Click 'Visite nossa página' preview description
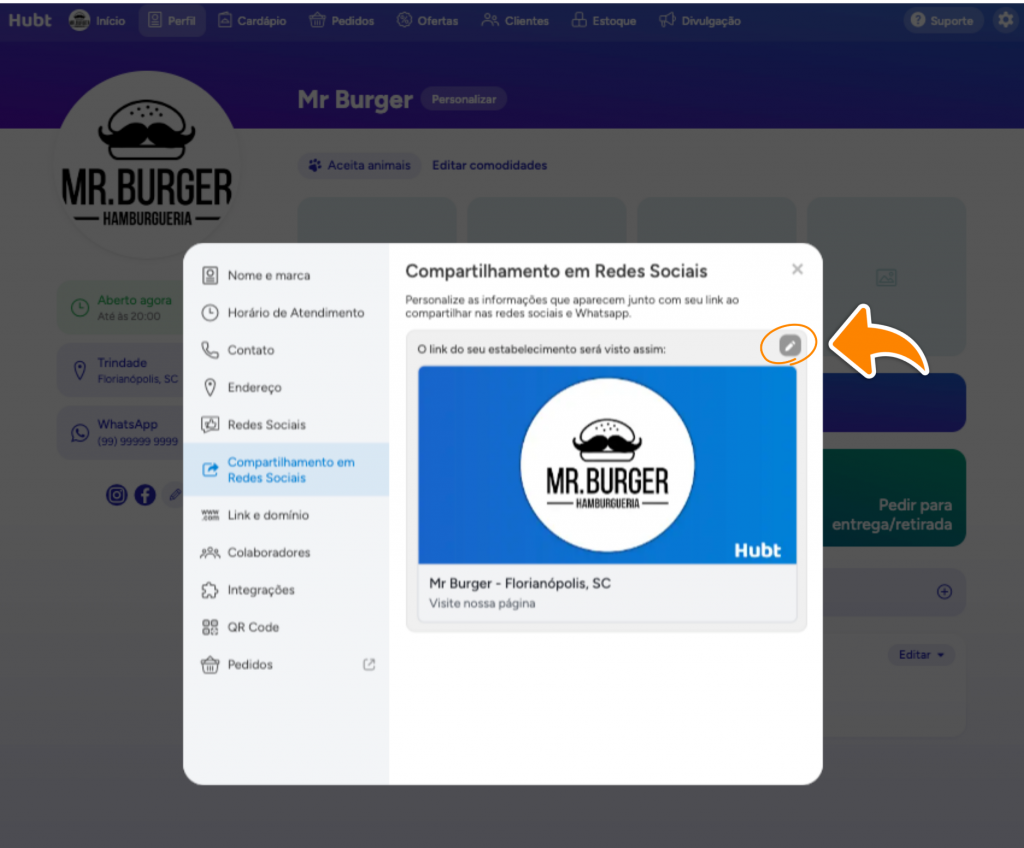This screenshot has height=848, width=1024. 482,604
